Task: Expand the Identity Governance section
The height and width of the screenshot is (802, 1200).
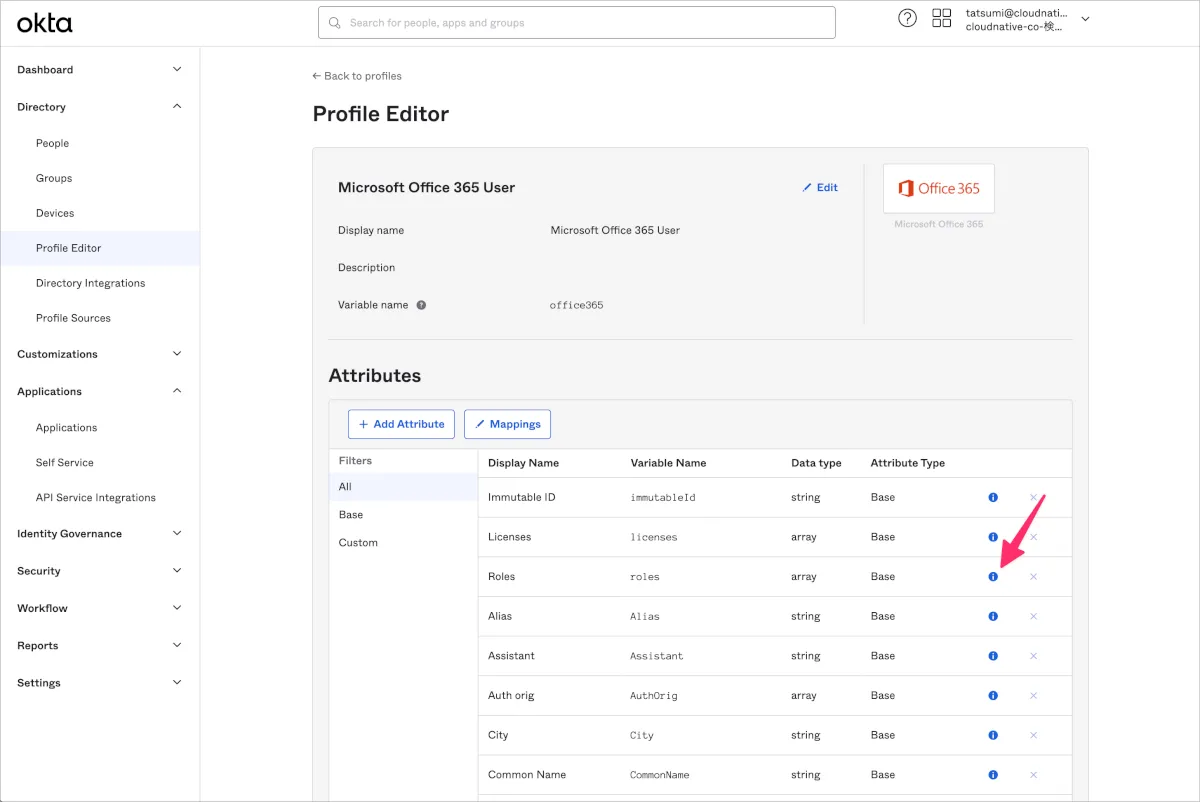Action: [x=177, y=534]
